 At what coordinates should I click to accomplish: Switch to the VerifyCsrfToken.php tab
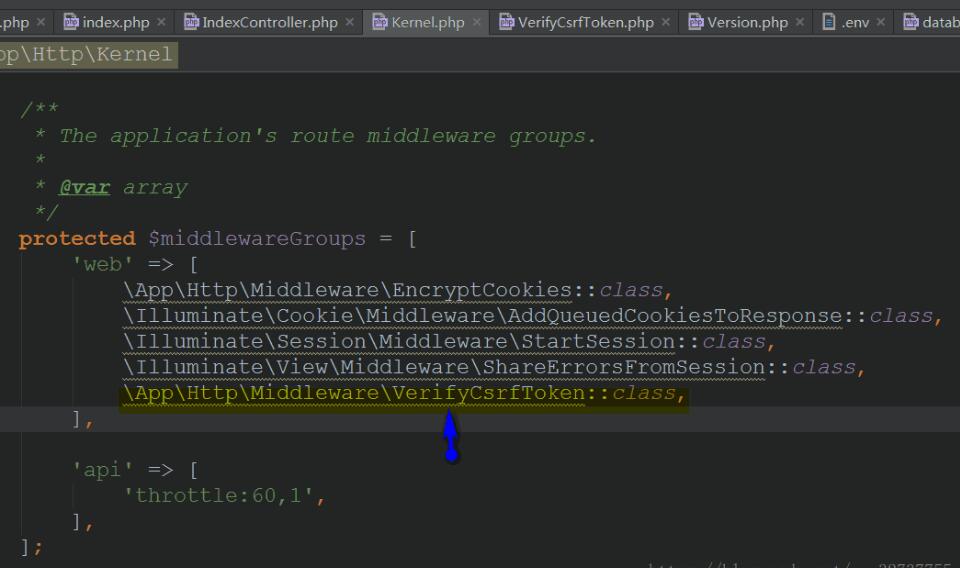point(586,23)
